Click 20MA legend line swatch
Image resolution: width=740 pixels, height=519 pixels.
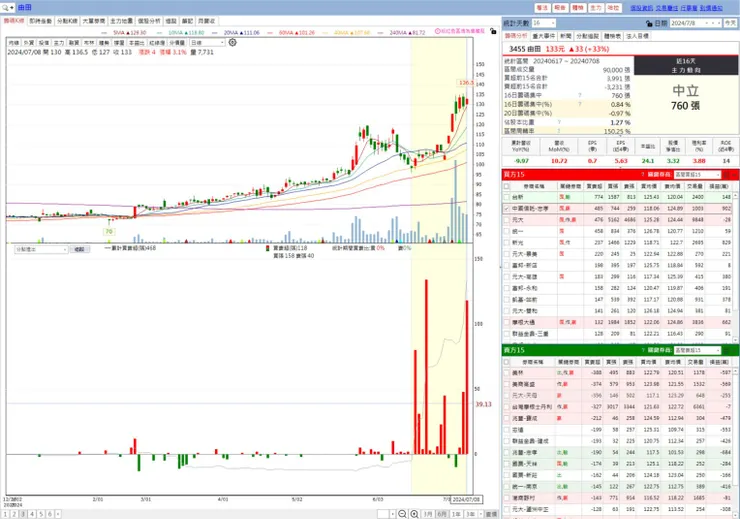click(x=215, y=33)
